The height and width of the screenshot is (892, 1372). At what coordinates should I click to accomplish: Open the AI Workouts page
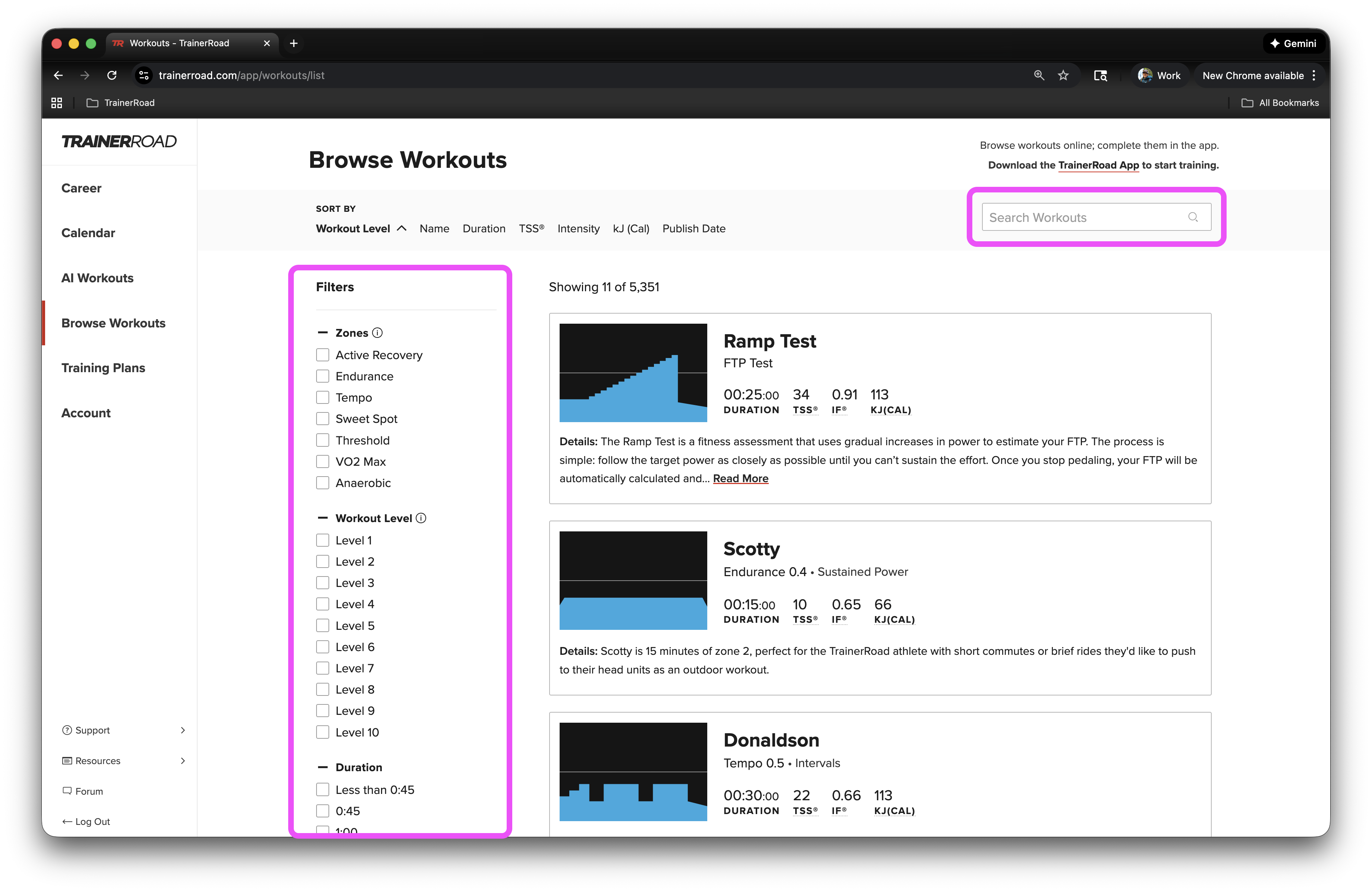97,278
